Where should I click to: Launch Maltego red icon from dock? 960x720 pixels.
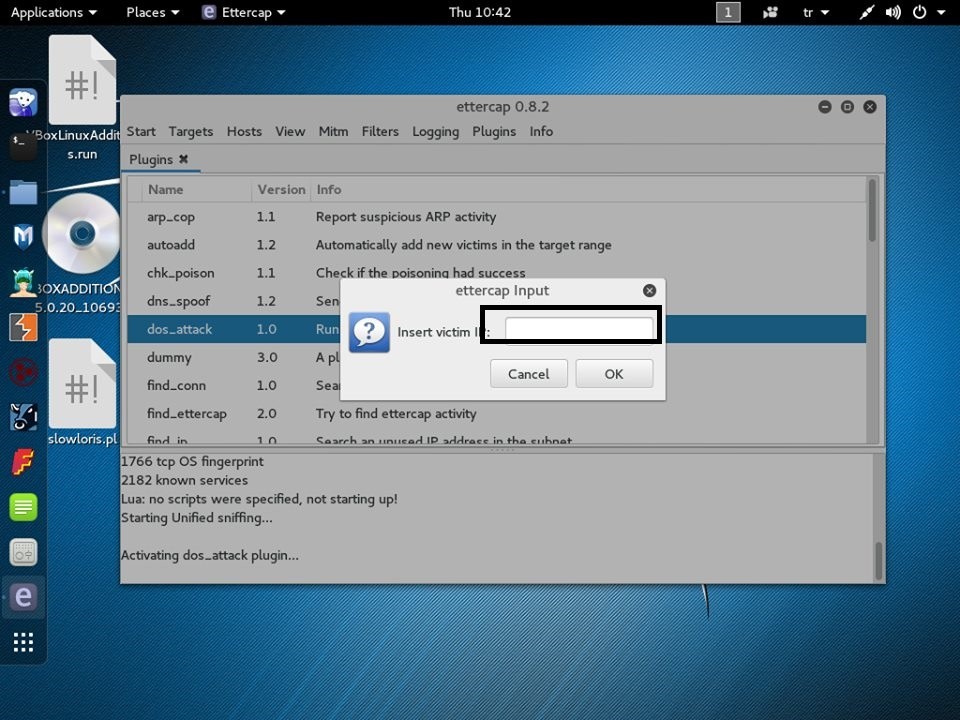click(23, 372)
